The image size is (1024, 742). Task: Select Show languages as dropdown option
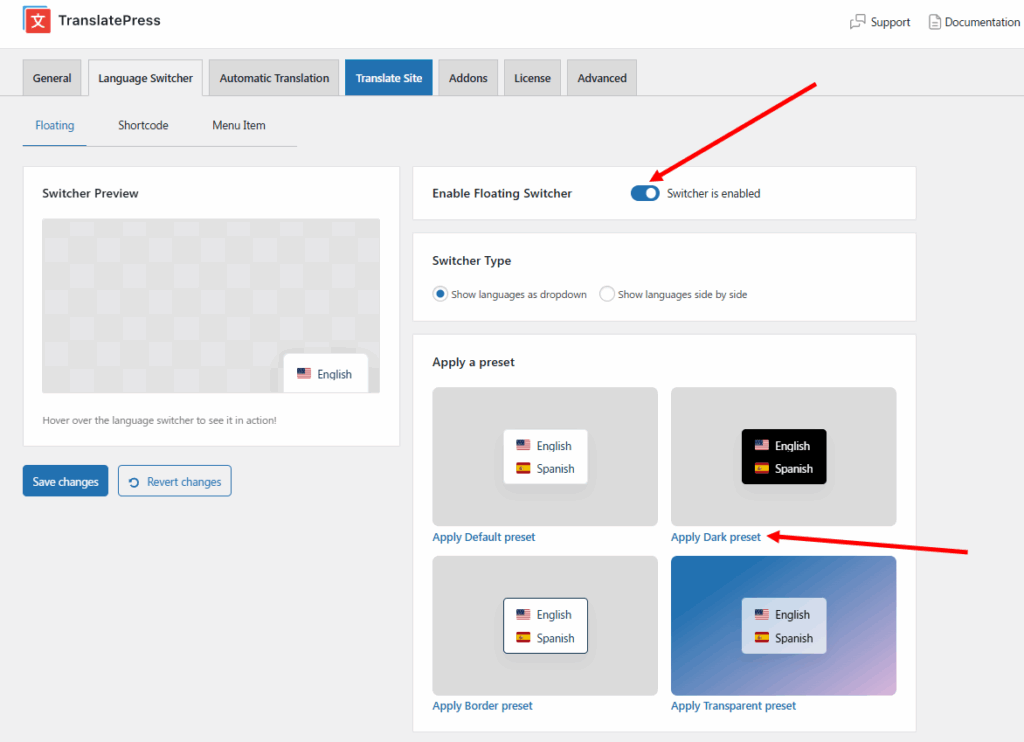[x=440, y=295]
